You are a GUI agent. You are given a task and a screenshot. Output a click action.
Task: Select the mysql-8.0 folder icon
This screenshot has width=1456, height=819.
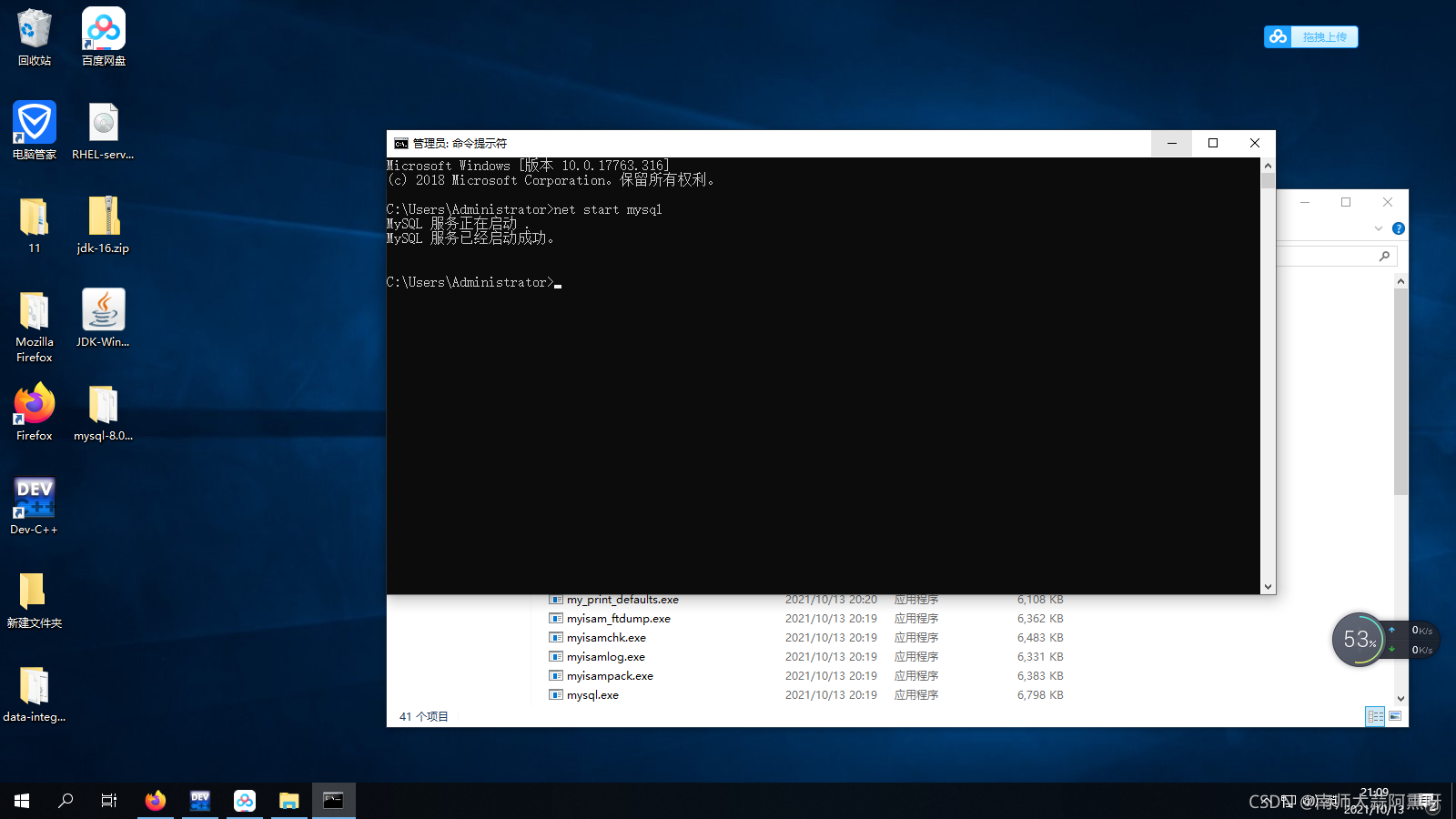[x=103, y=412]
